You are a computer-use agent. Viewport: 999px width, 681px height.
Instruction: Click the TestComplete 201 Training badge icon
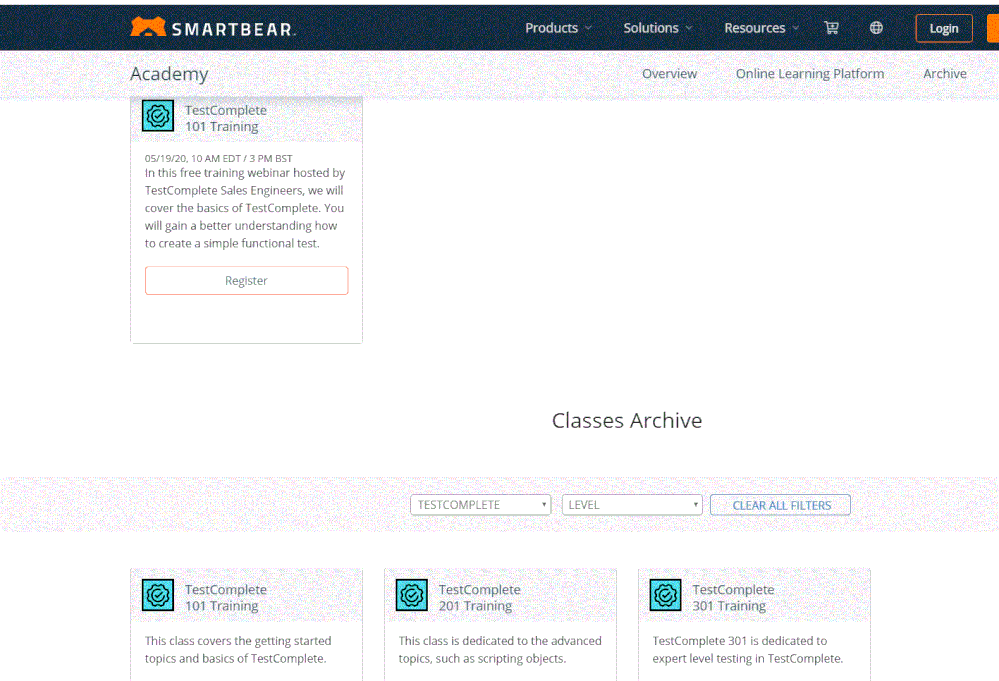pyautogui.click(x=412, y=595)
